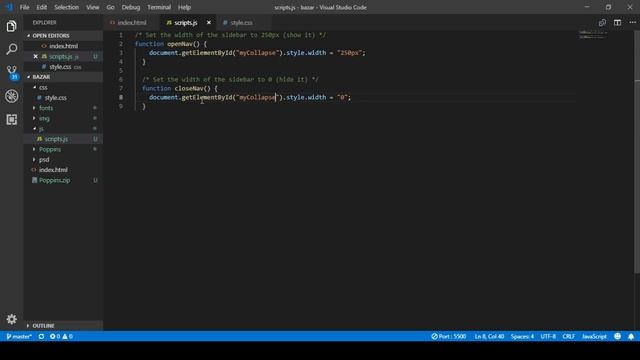640x360 pixels.
Task: Click the code minimap preview
Action: click(x=593, y=34)
